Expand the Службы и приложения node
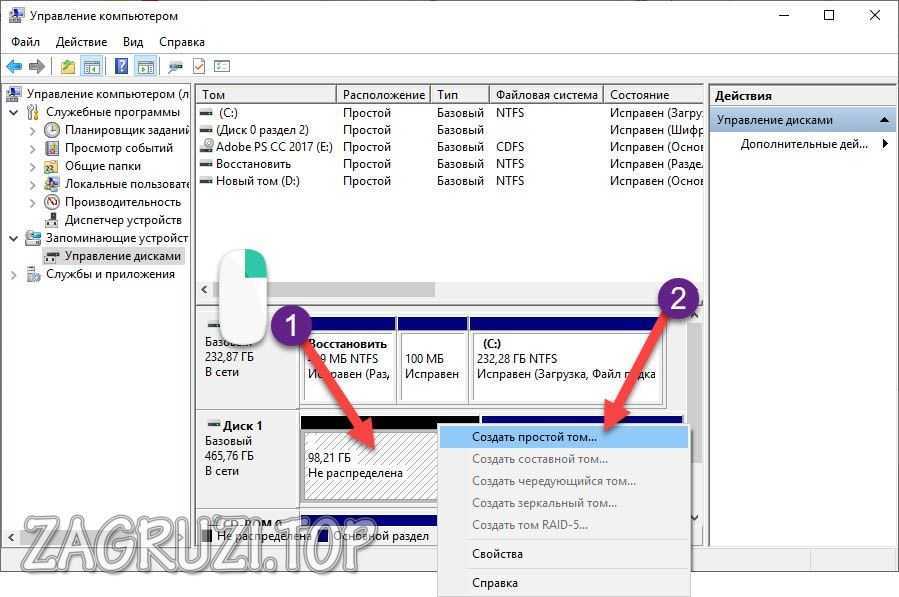899x597 pixels. [14, 275]
